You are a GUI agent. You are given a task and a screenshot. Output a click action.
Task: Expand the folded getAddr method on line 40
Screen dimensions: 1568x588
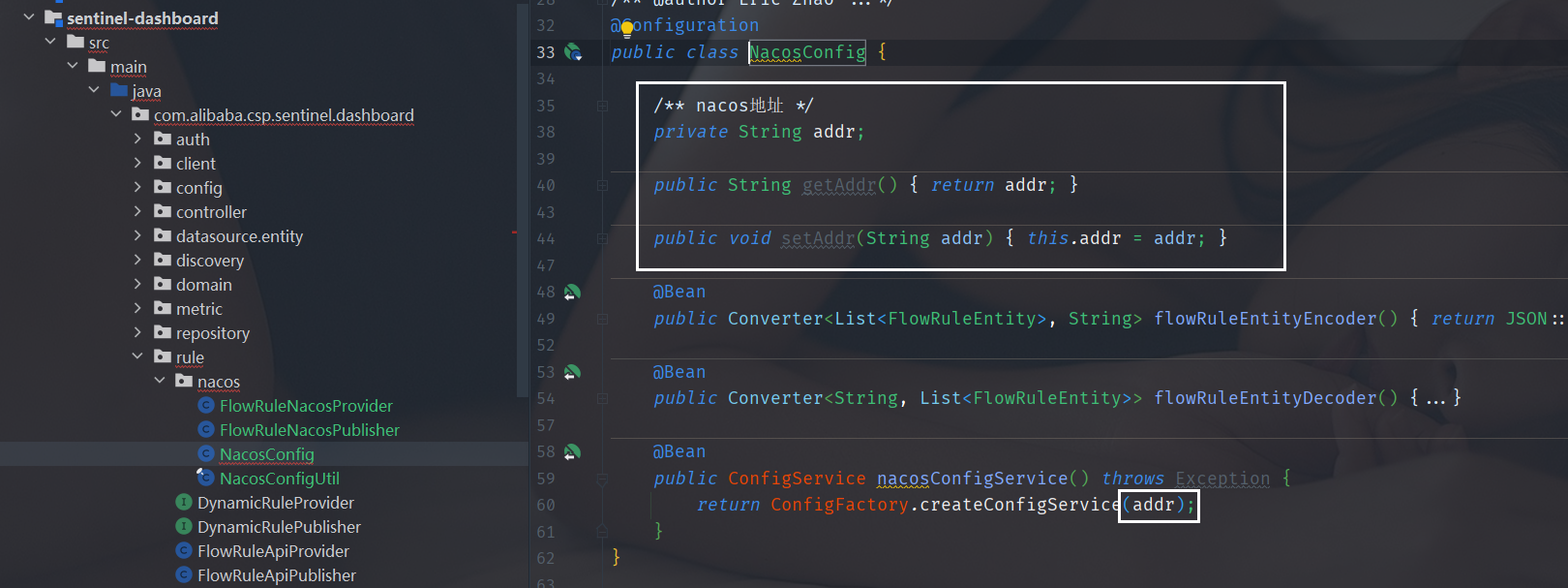click(602, 185)
